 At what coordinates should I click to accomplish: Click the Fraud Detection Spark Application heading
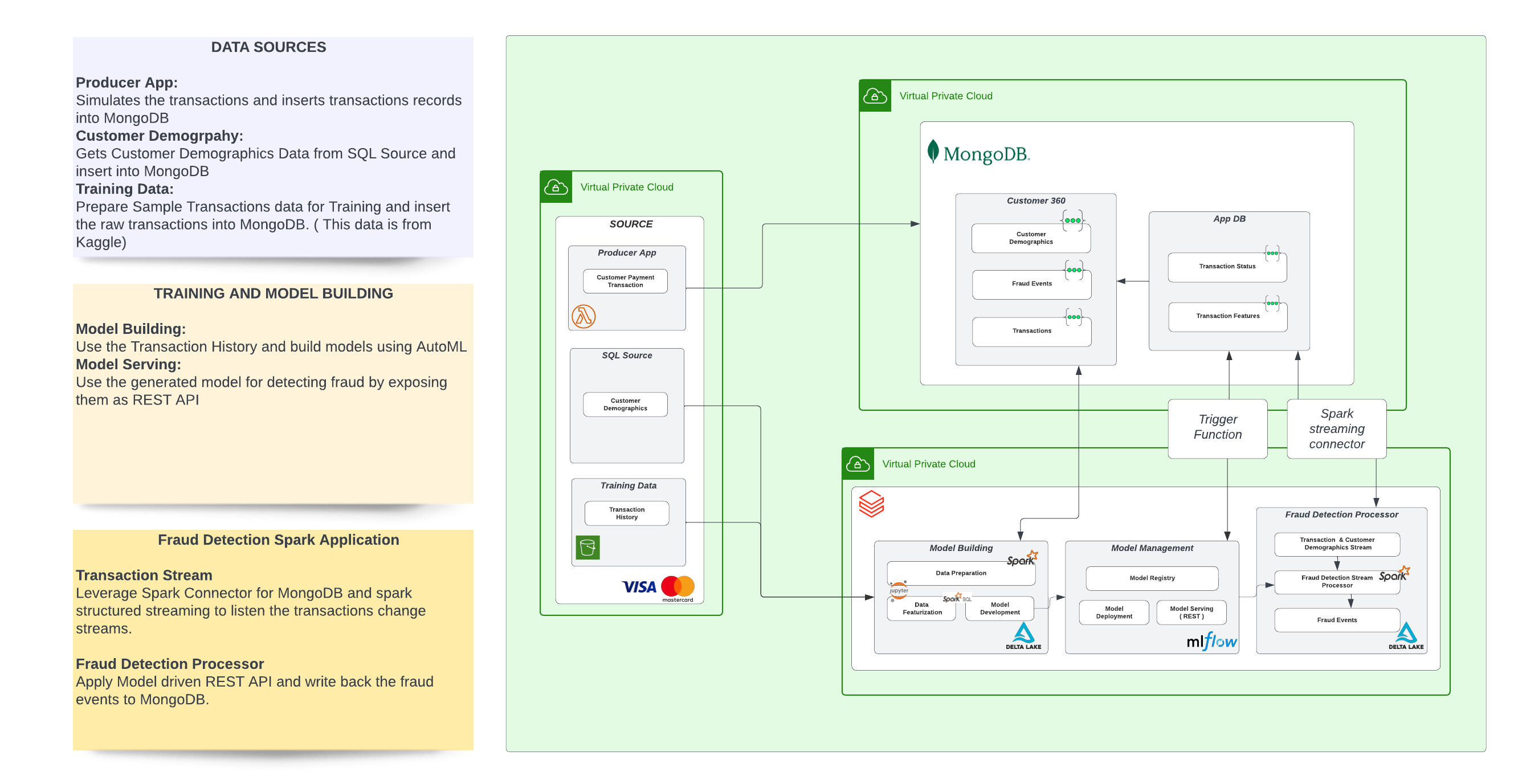coord(278,540)
